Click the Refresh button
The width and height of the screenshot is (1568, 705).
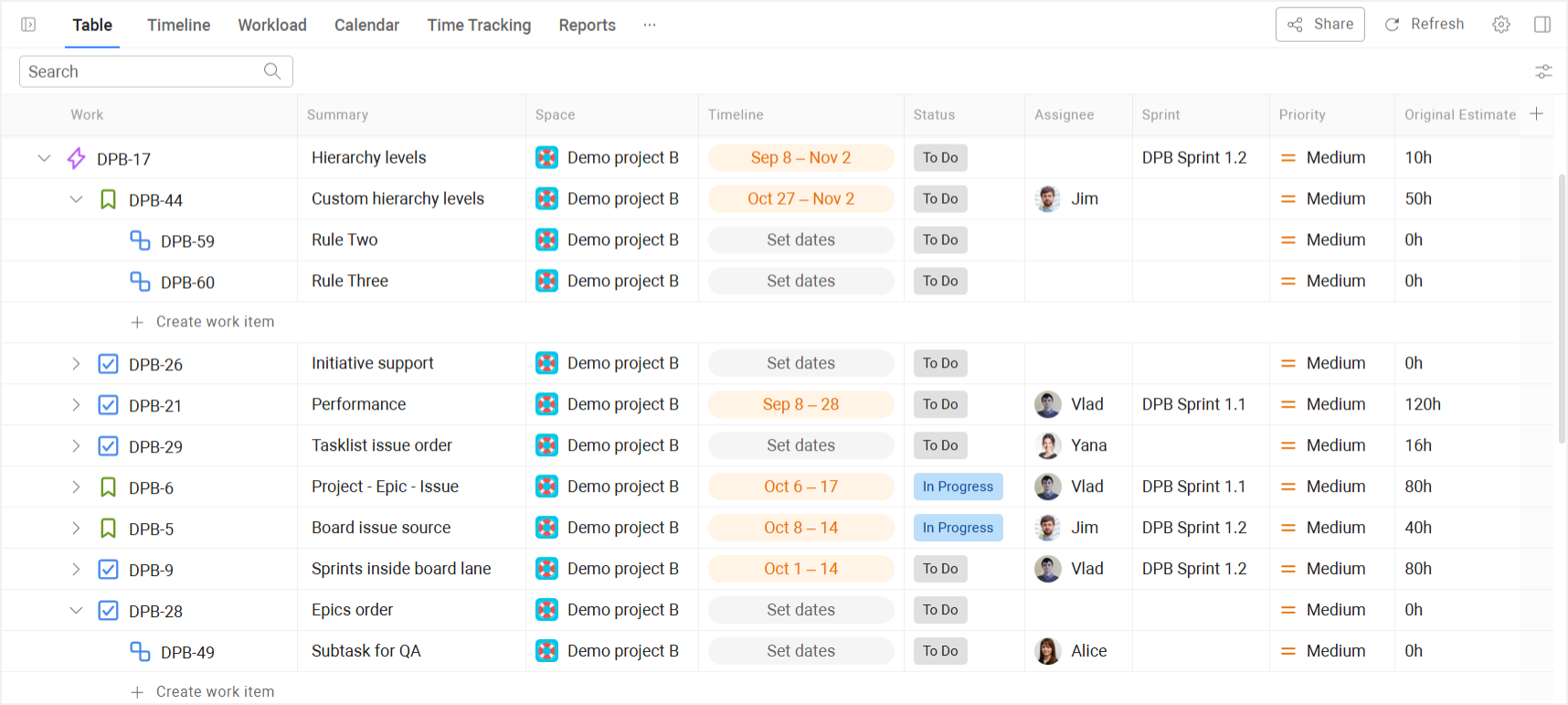pos(1425,25)
